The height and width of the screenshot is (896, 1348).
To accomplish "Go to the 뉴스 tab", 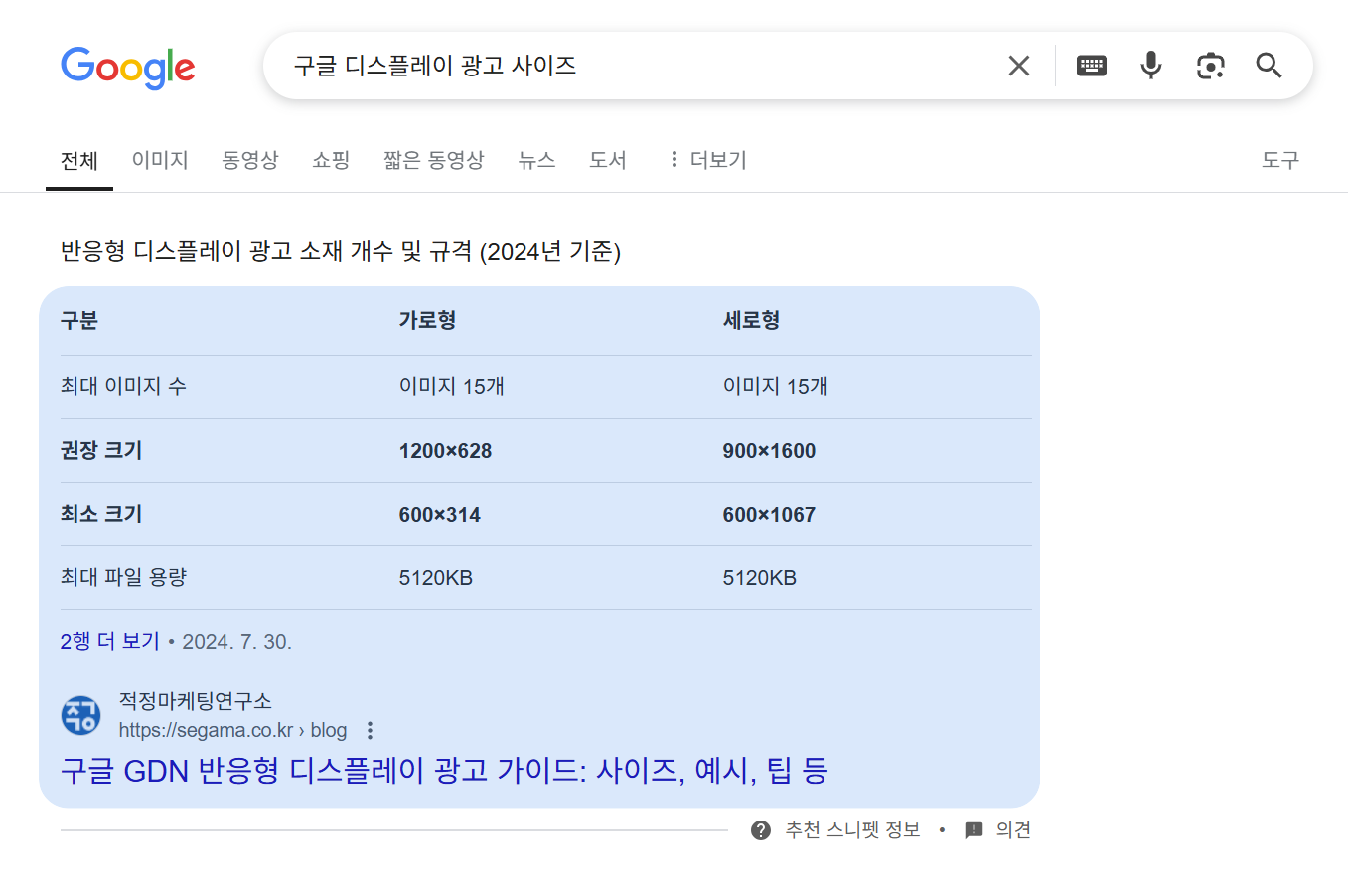I will coord(536,160).
